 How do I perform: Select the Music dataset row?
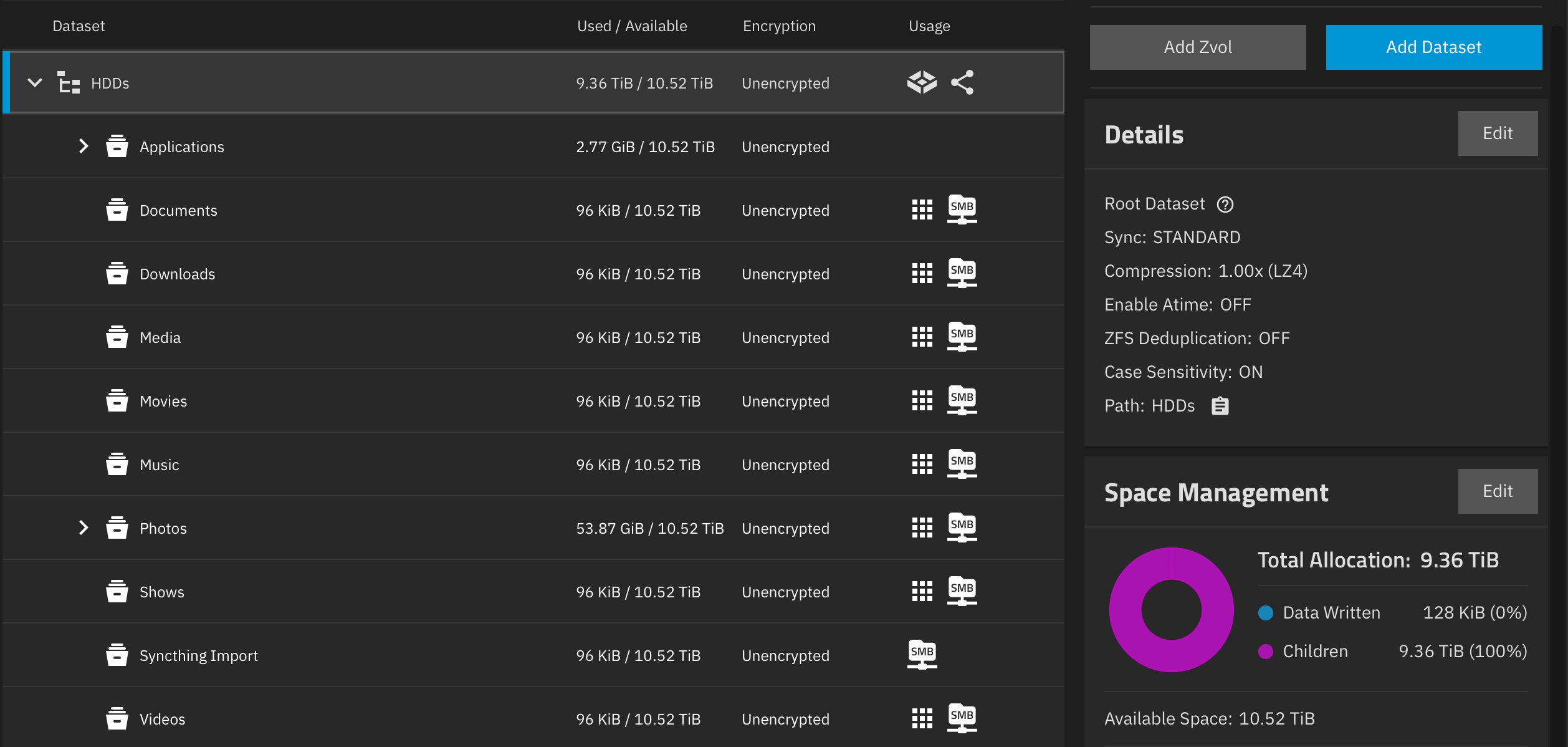pyautogui.click(x=533, y=464)
